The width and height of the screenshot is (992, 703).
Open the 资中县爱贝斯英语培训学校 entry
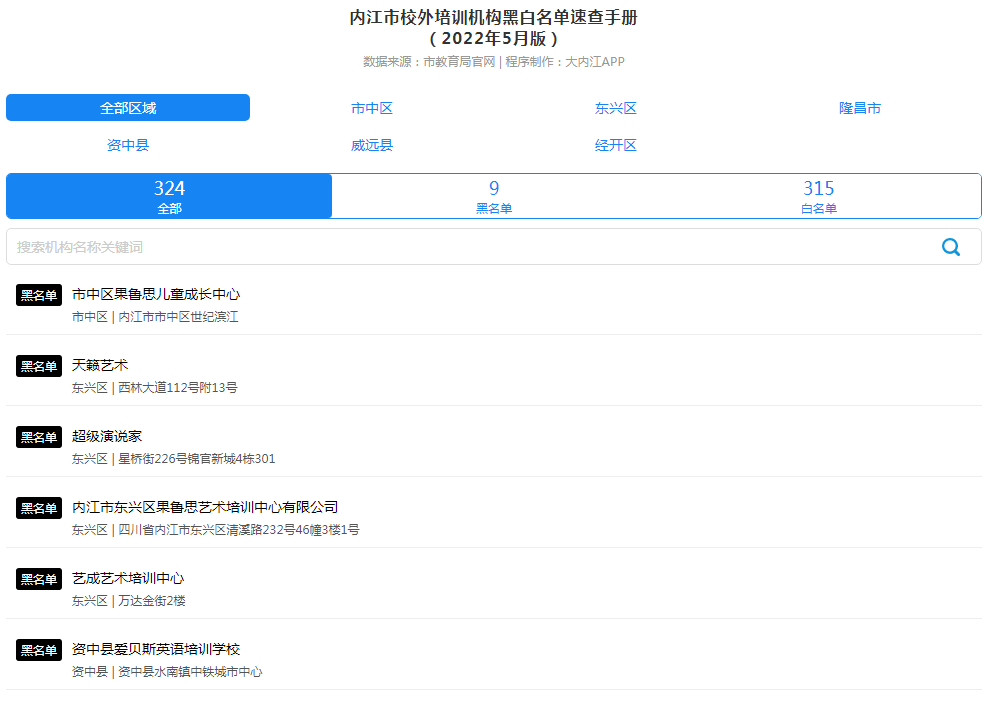point(165,649)
